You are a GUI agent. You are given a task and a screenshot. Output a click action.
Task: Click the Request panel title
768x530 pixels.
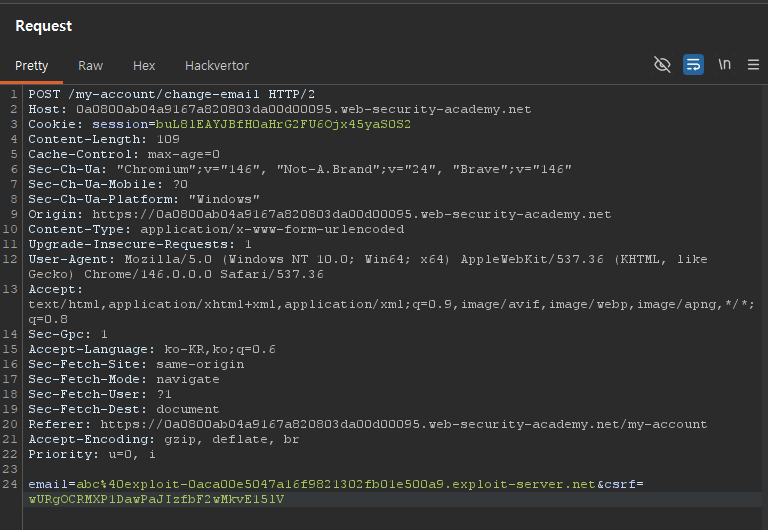(x=43, y=26)
